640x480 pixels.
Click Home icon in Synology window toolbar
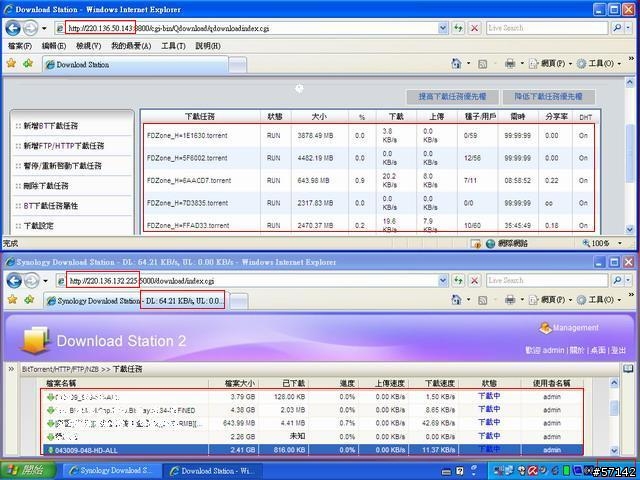pos(456,300)
